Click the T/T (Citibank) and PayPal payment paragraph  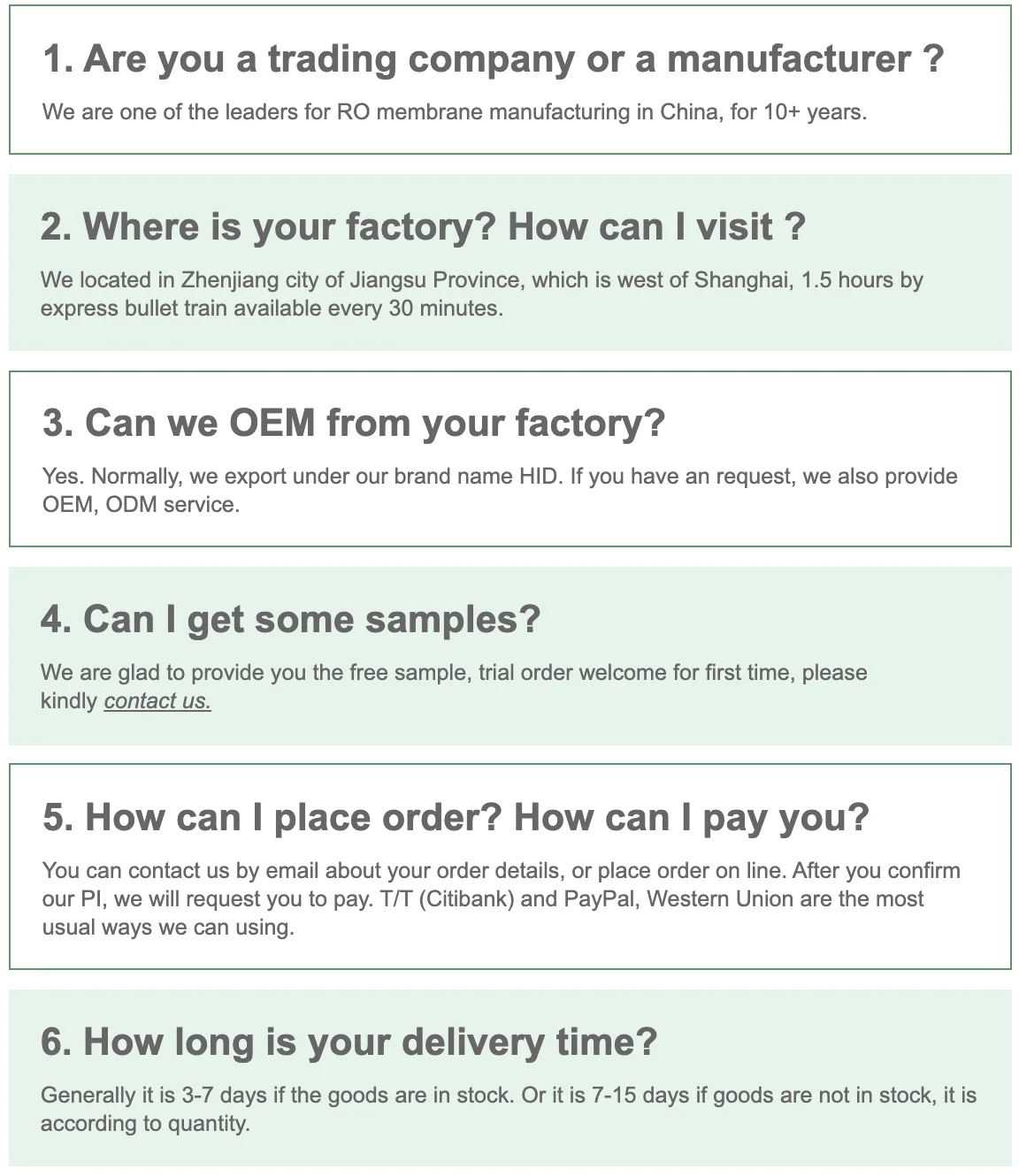coord(501,899)
